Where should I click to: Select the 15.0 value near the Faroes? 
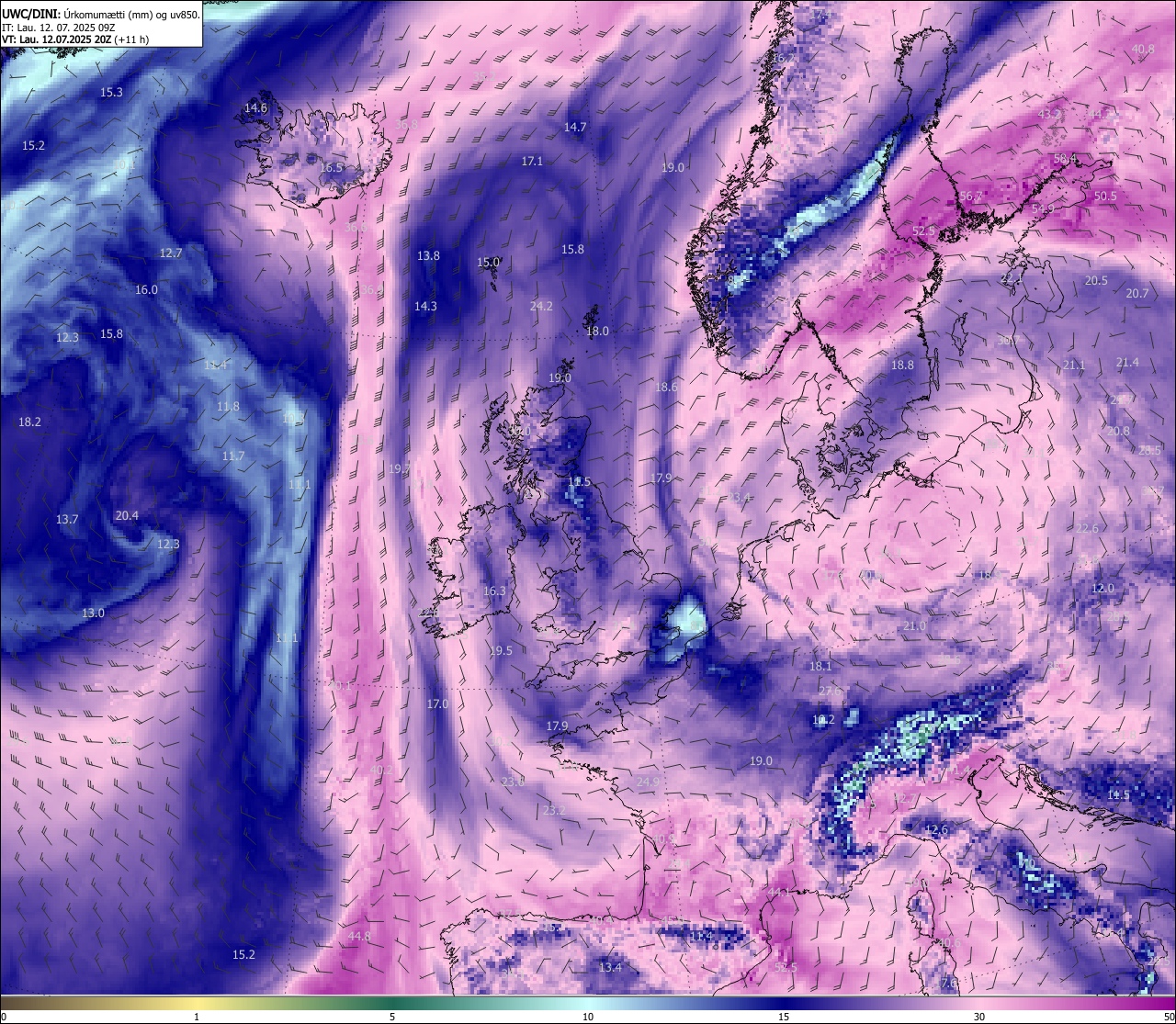(x=488, y=262)
